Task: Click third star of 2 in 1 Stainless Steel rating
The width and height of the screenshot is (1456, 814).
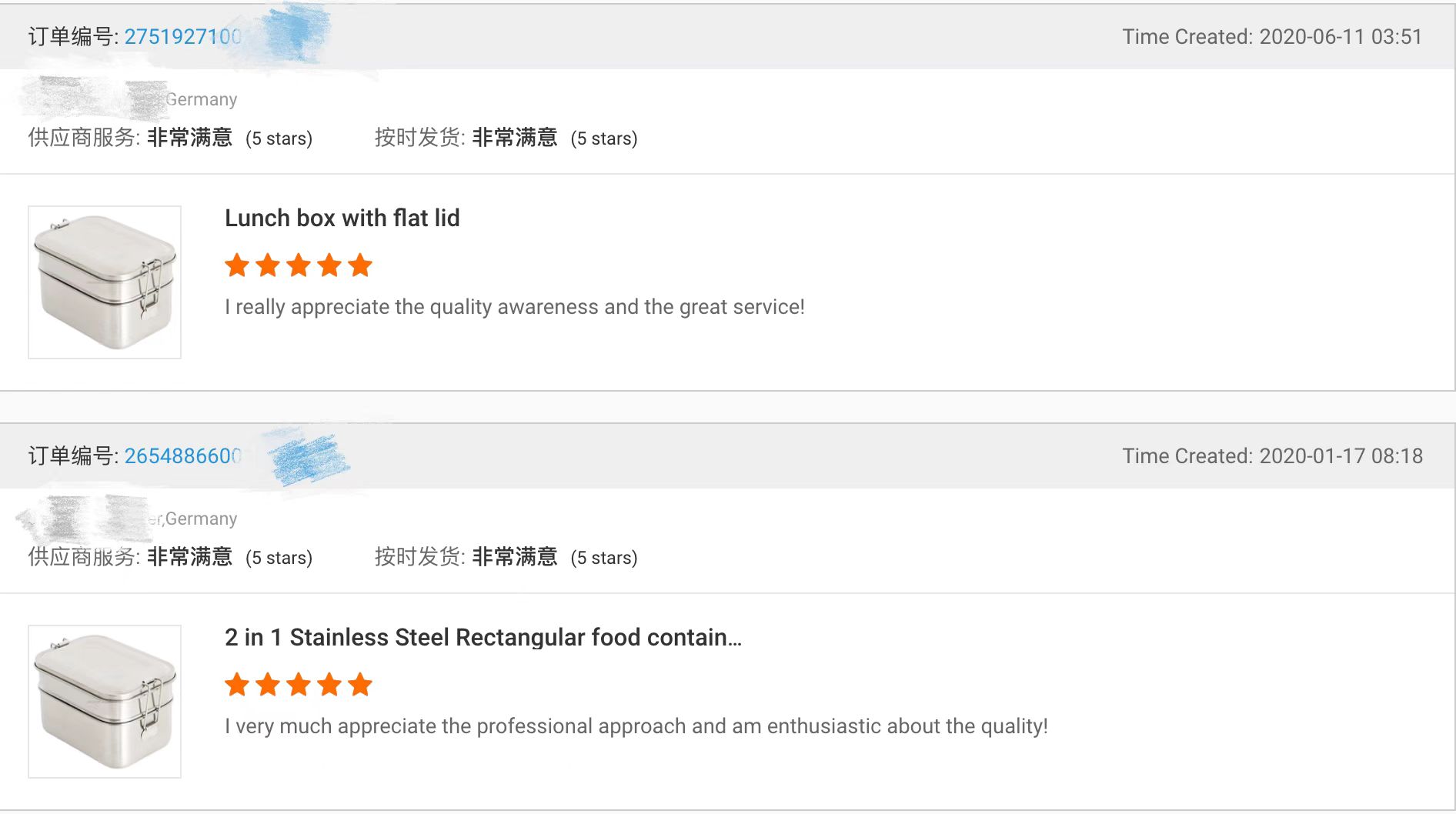Action: pyautogui.click(x=299, y=685)
